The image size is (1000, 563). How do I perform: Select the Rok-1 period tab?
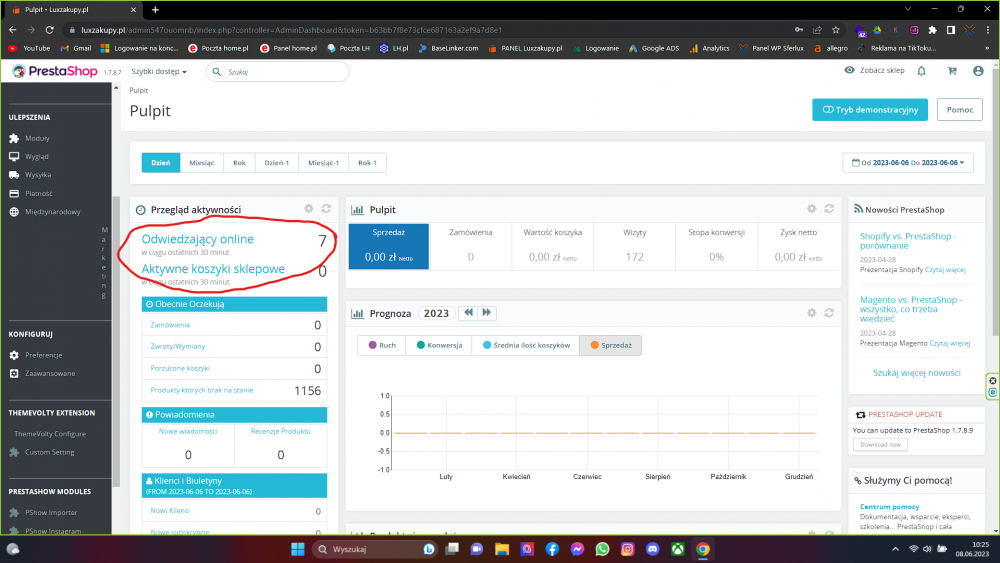[x=367, y=163]
